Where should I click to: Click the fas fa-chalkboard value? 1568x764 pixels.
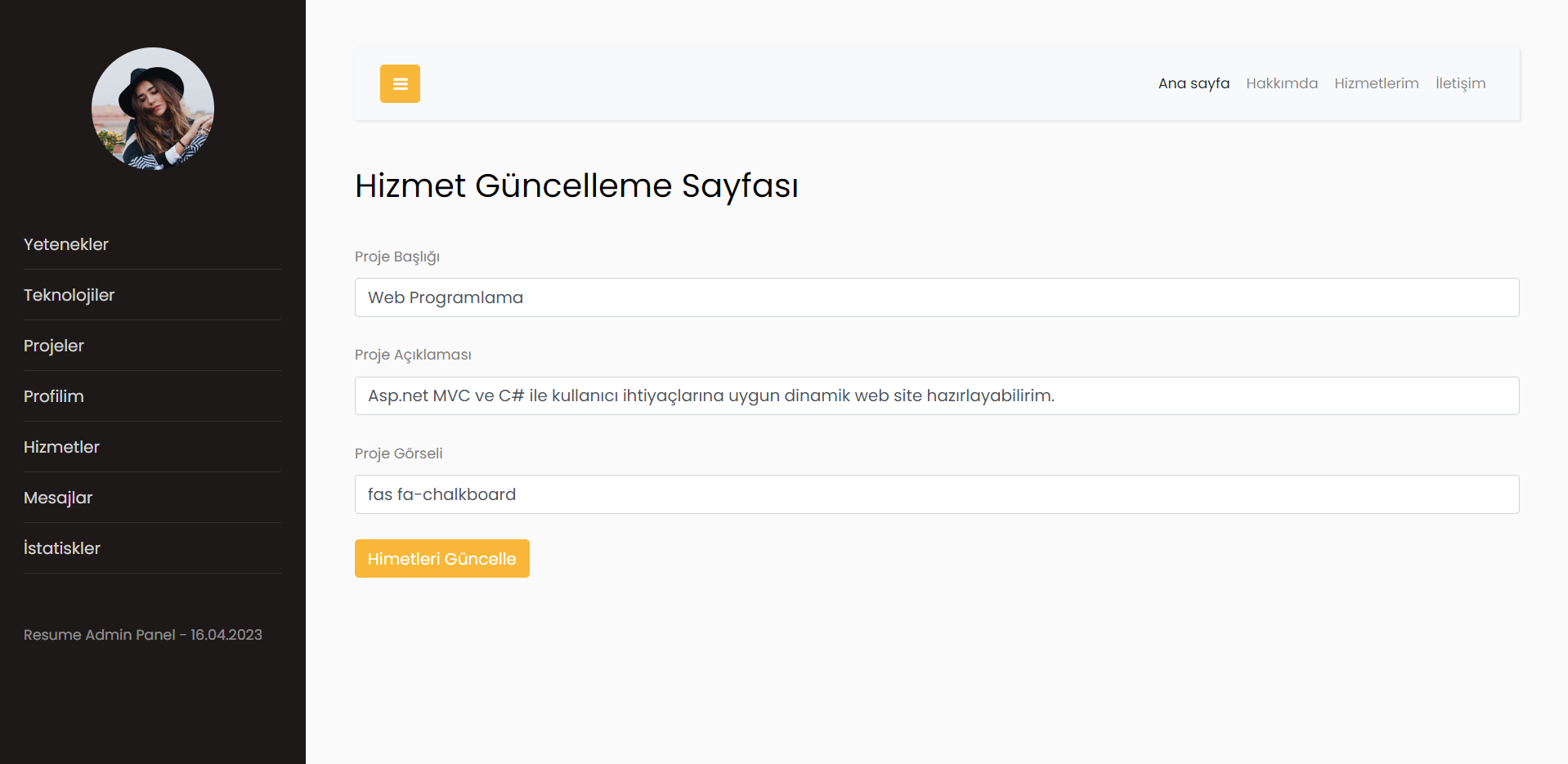pos(441,494)
